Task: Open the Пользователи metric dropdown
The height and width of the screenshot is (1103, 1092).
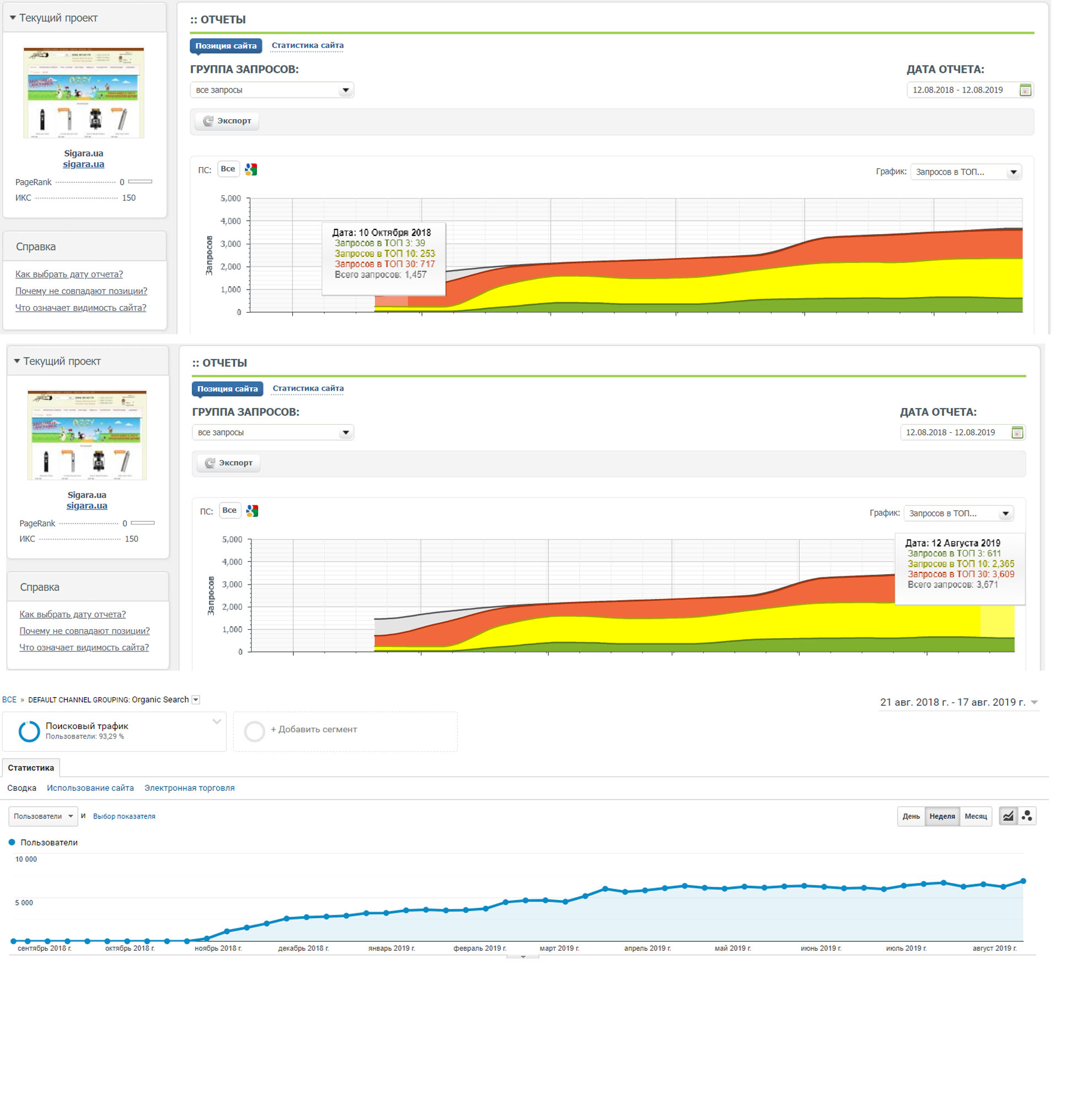Action: click(43, 816)
